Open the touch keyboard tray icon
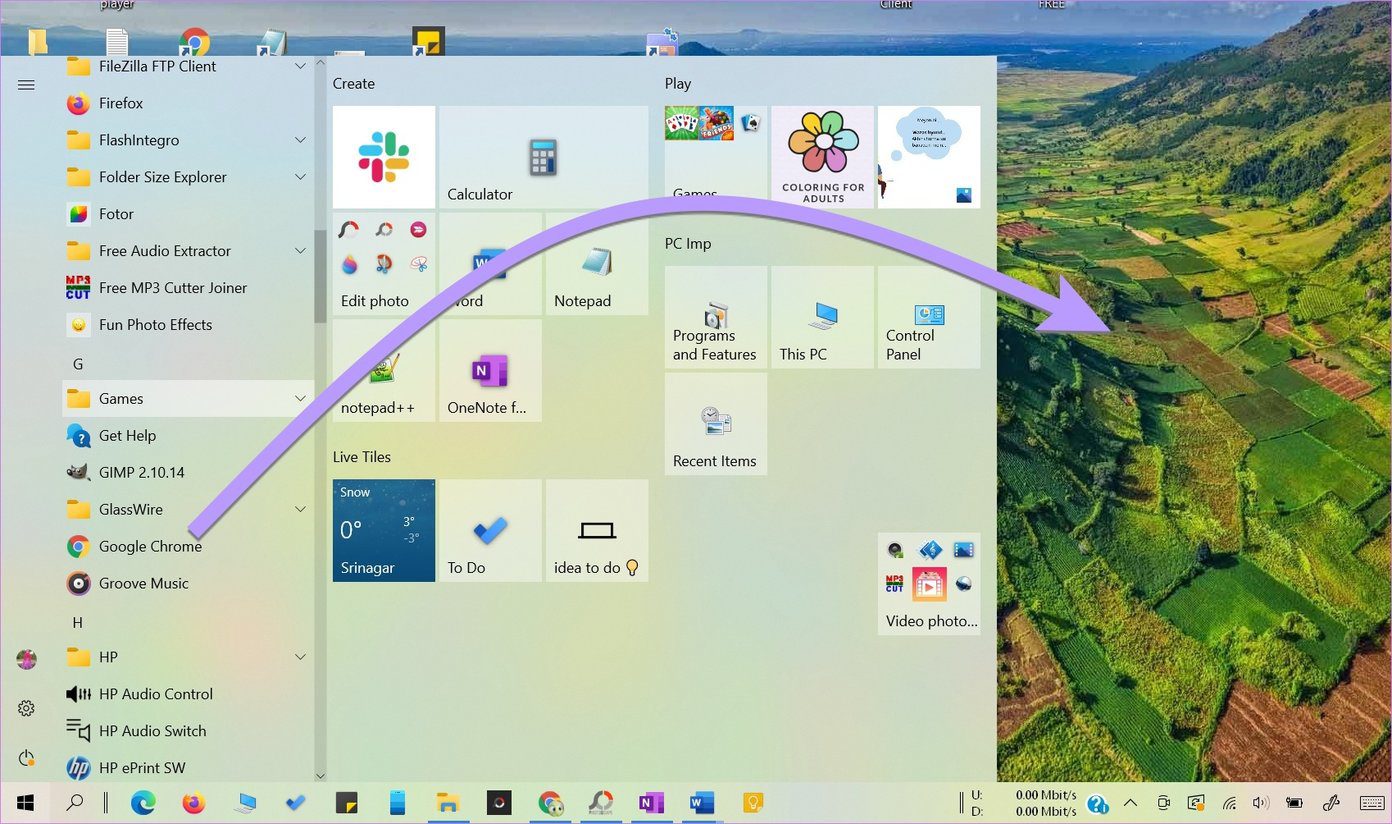This screenshot has width=1392, height=824. [x=1371, y=803]
